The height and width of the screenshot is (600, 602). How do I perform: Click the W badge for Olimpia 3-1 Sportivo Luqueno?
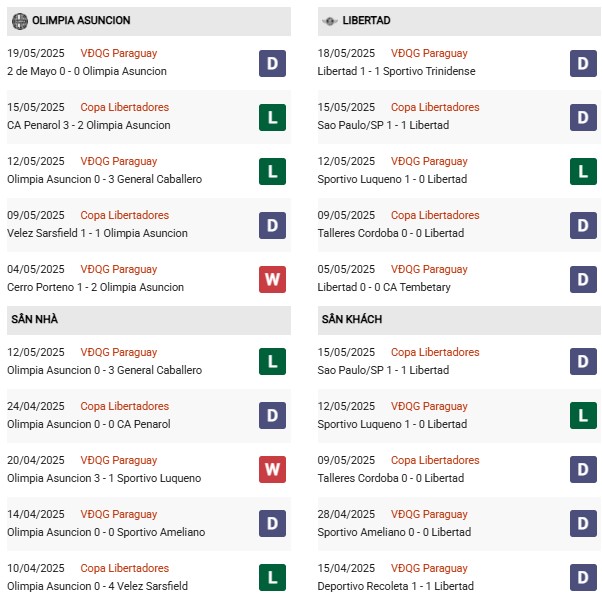click(x=272, y=469)
